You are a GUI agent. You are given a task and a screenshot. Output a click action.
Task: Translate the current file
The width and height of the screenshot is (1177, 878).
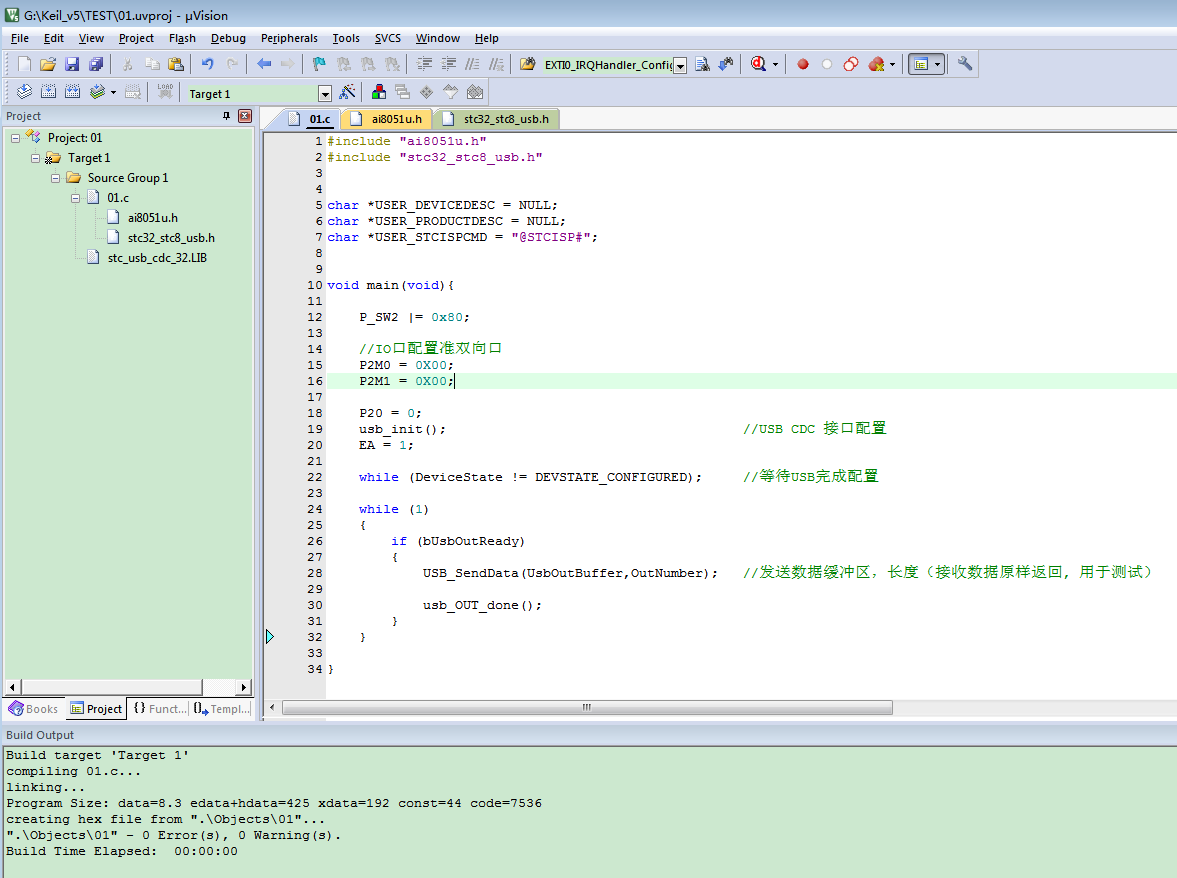tap(24, 92)
